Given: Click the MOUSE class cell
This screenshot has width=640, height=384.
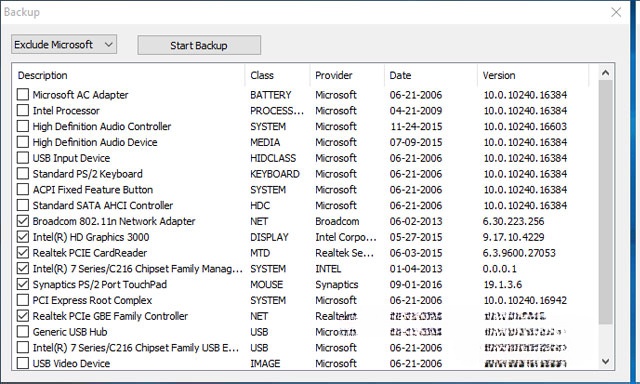Looking at the screenshot, I should point(267,284).
